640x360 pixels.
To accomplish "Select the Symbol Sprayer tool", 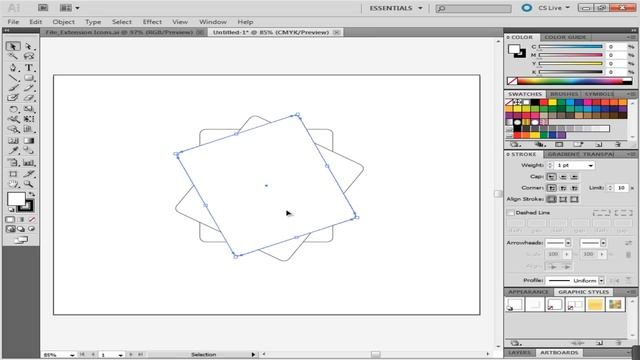I will (13, 162).
